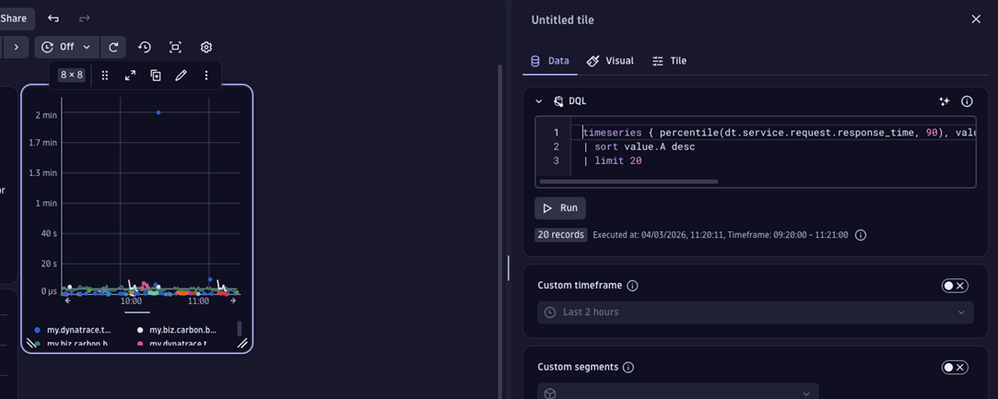Show Custom segments info icon

pos(628,367)
